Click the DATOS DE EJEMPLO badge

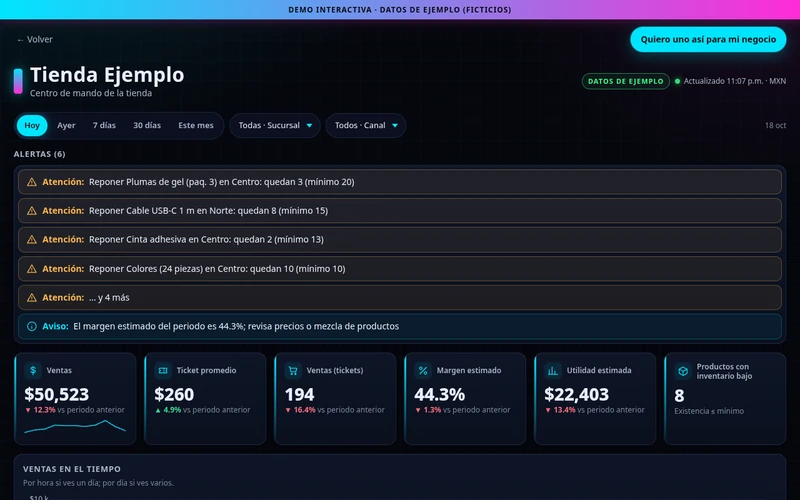coord(626,81)
